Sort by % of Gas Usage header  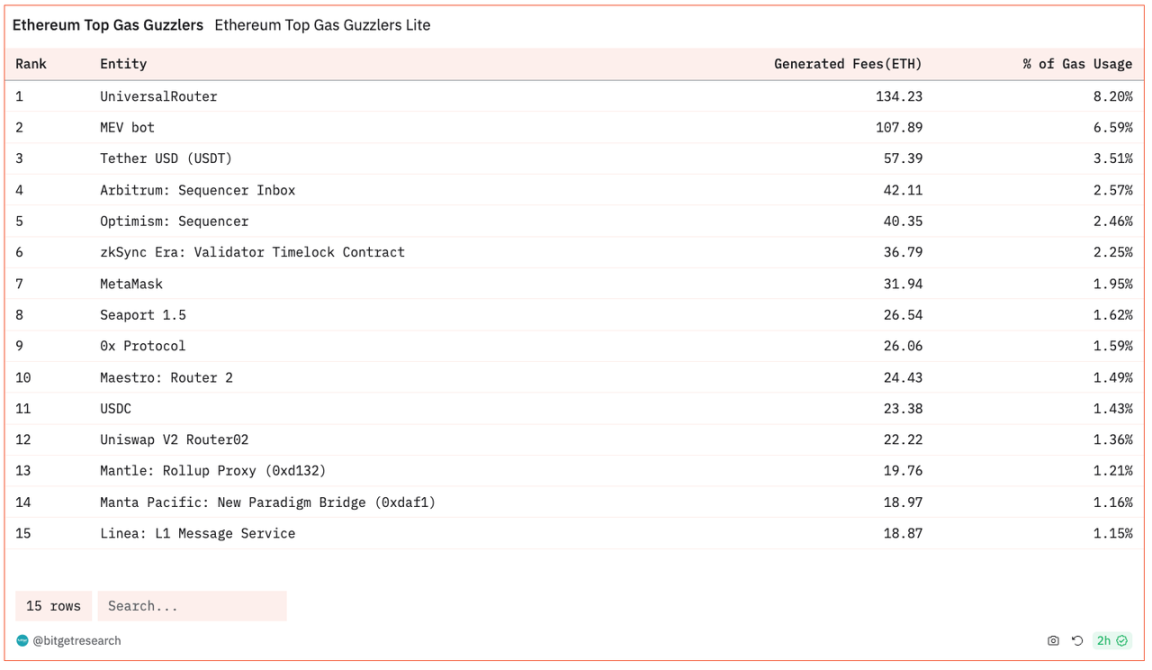(1077, 64)
